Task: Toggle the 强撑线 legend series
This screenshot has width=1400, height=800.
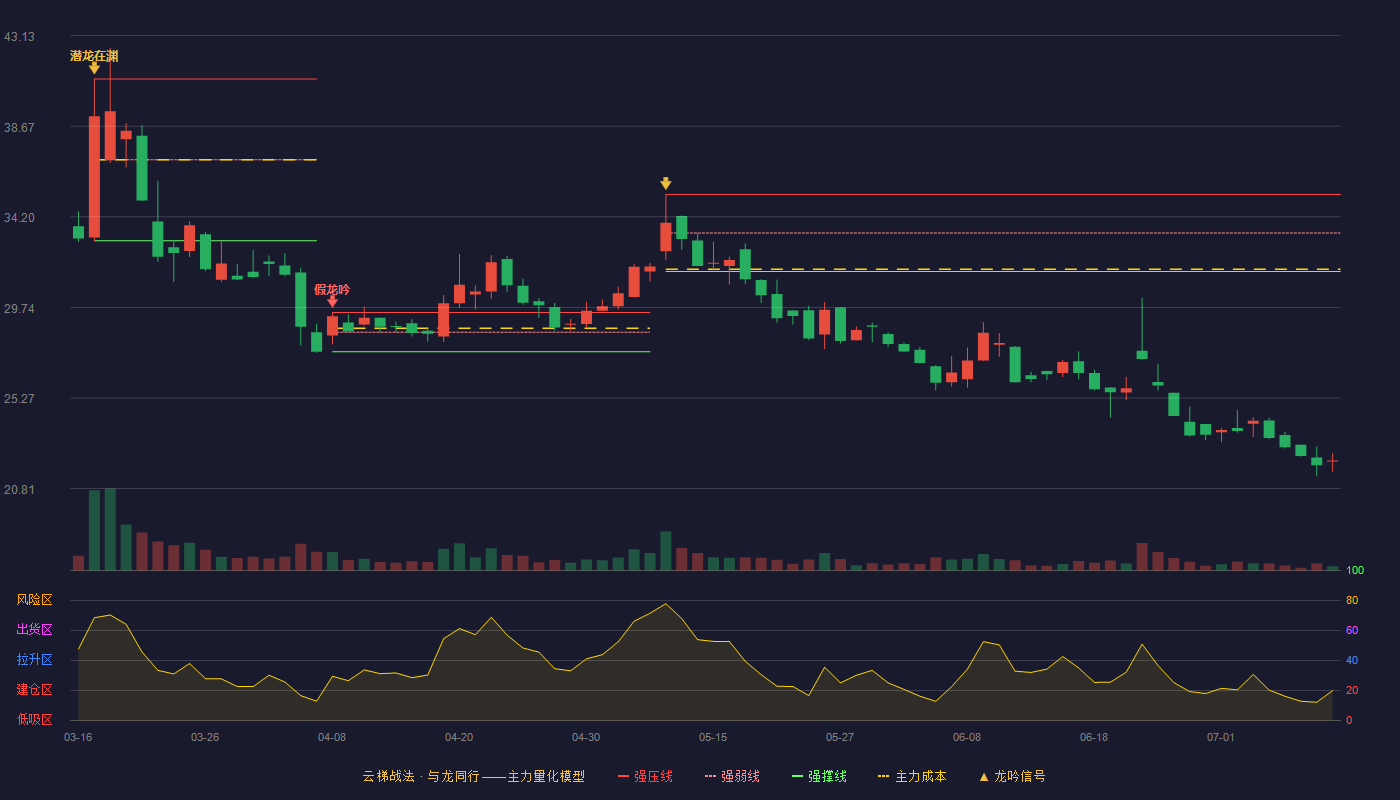Action: [x=819, y=776]
